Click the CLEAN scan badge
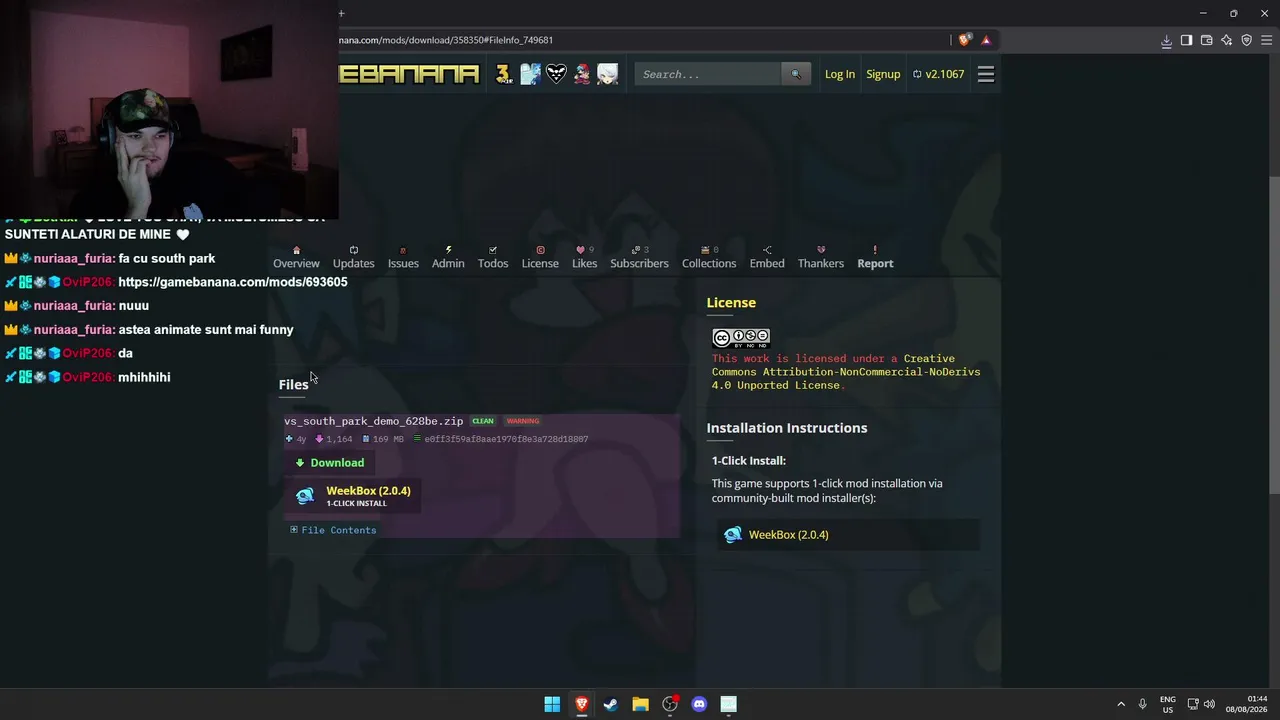This screenshot has height=720, width=1280. pos(483,421)
